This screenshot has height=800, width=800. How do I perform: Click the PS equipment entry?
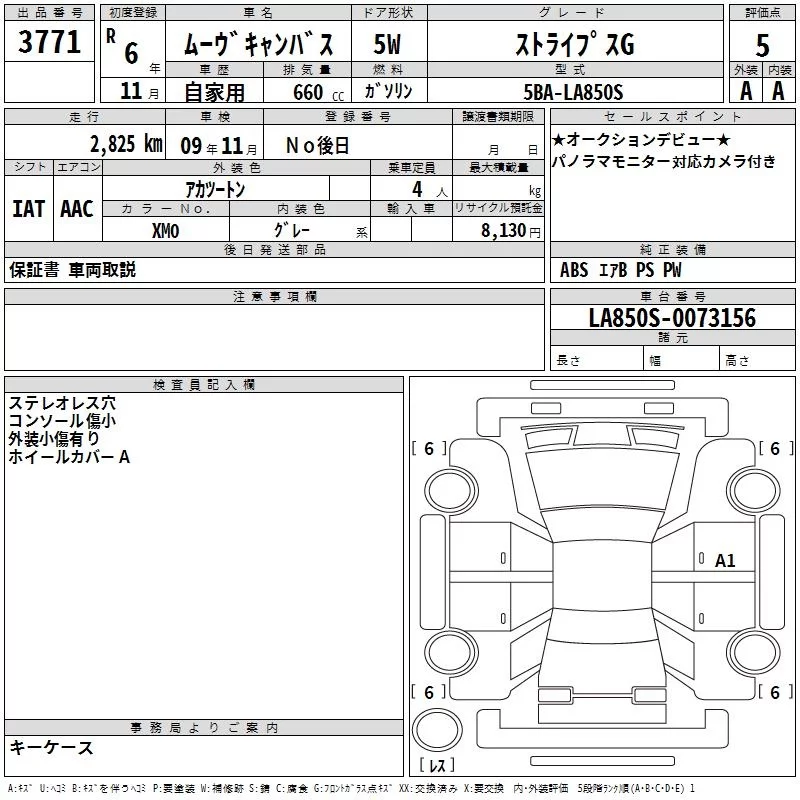pyautogui.click(x=645, y=269)
